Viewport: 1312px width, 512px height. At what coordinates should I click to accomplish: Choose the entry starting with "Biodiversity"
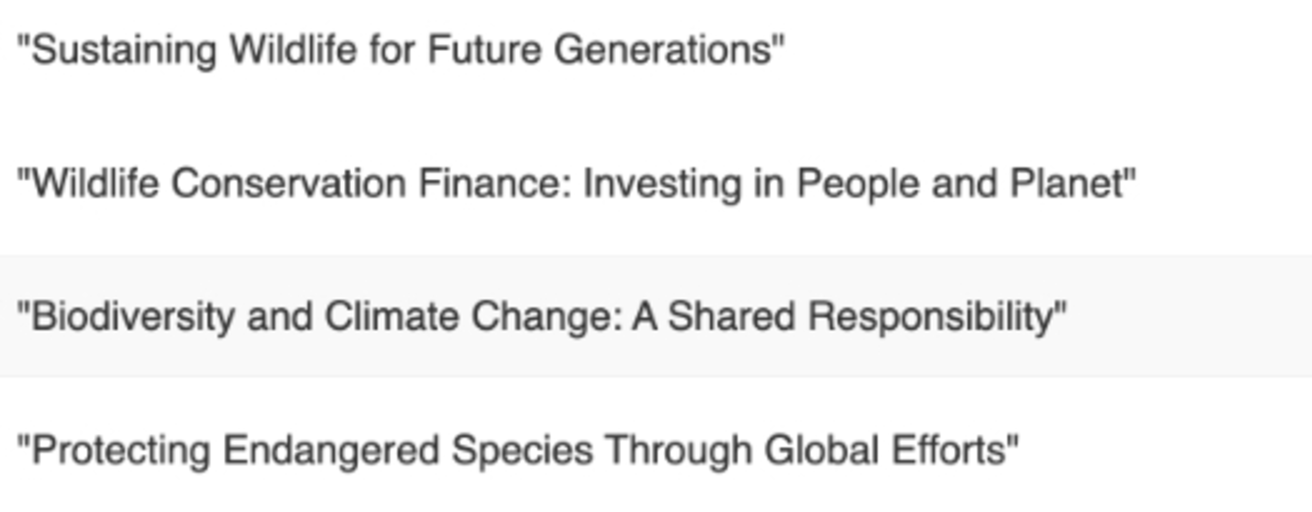tap(656, 316)
